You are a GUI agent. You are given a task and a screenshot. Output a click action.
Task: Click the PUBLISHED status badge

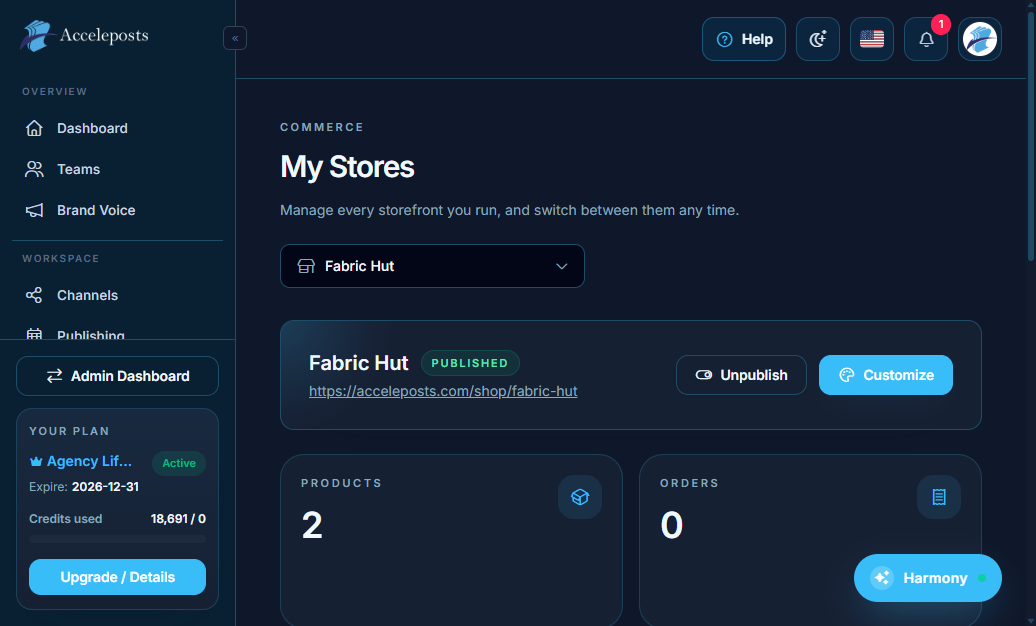(x=470, y=363)
